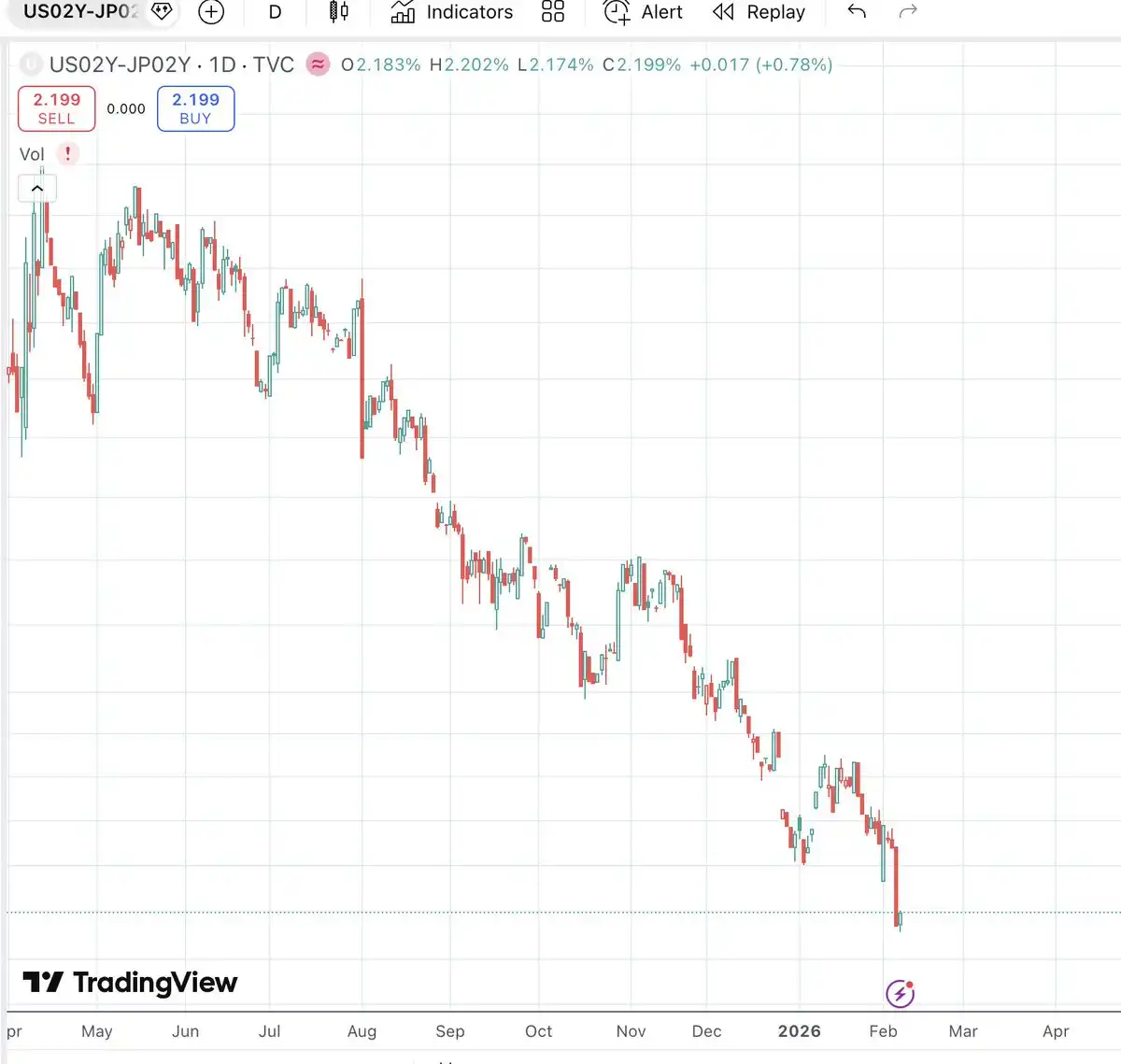Click the US02Y-JP02Y · 1D · TVC chart title
The image size is (1121, 1064).
171,64
